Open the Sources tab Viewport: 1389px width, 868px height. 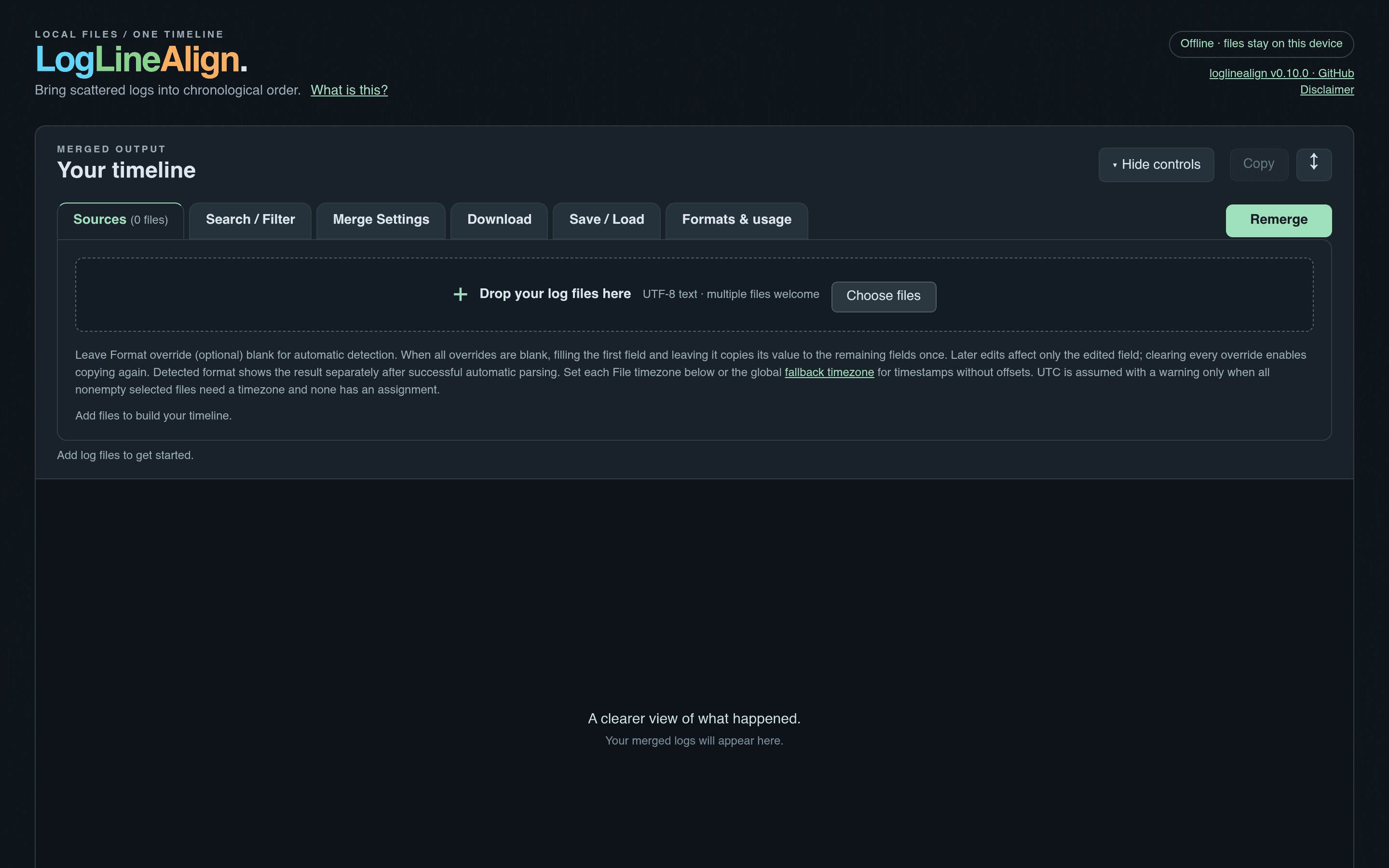pos(121,220)
